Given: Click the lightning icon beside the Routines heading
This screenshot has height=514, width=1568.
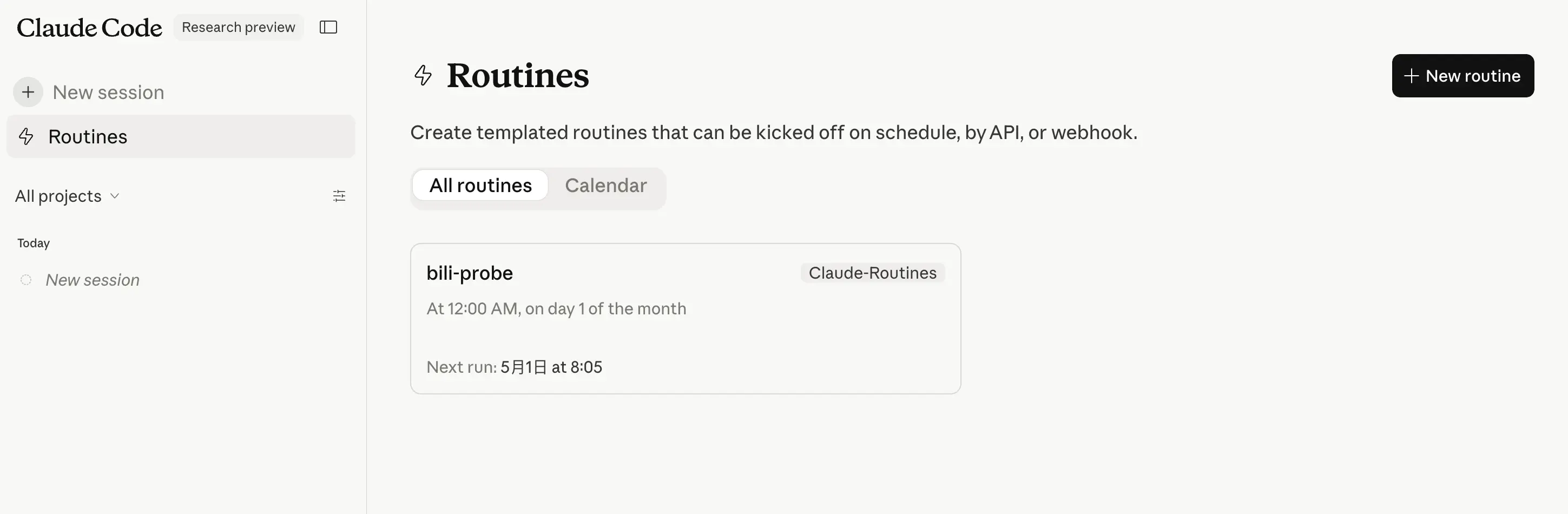Looking at the screenshot, I should [423, 76].
